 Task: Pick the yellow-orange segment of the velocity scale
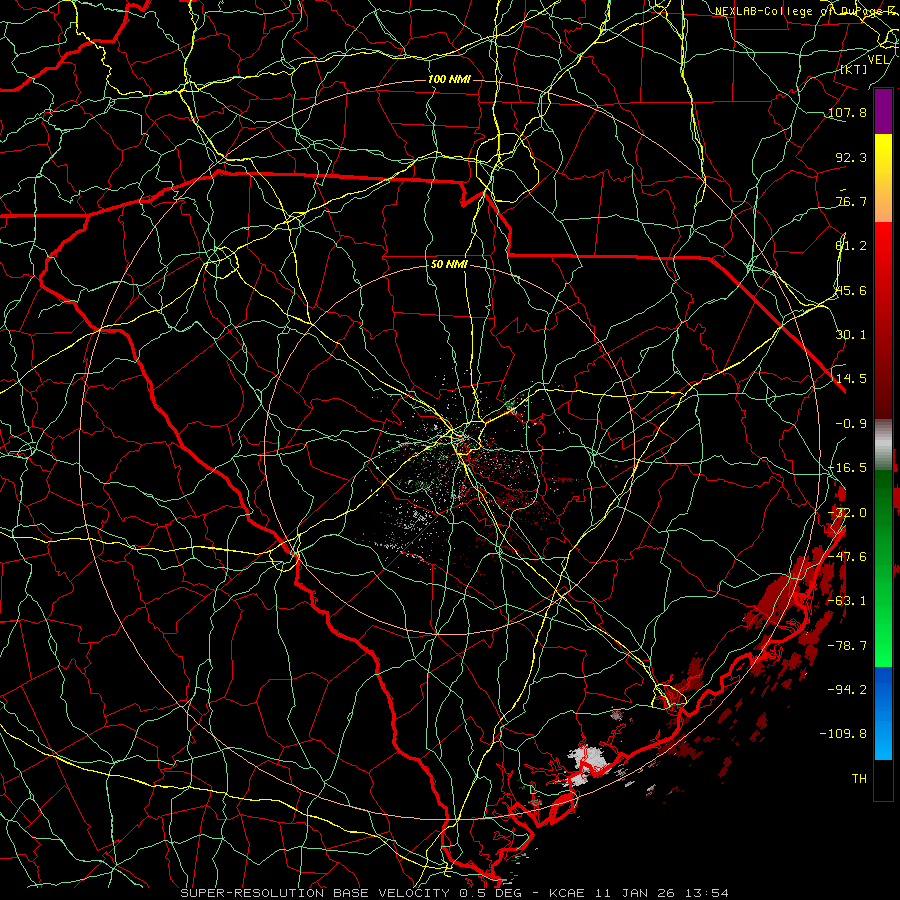883,178
